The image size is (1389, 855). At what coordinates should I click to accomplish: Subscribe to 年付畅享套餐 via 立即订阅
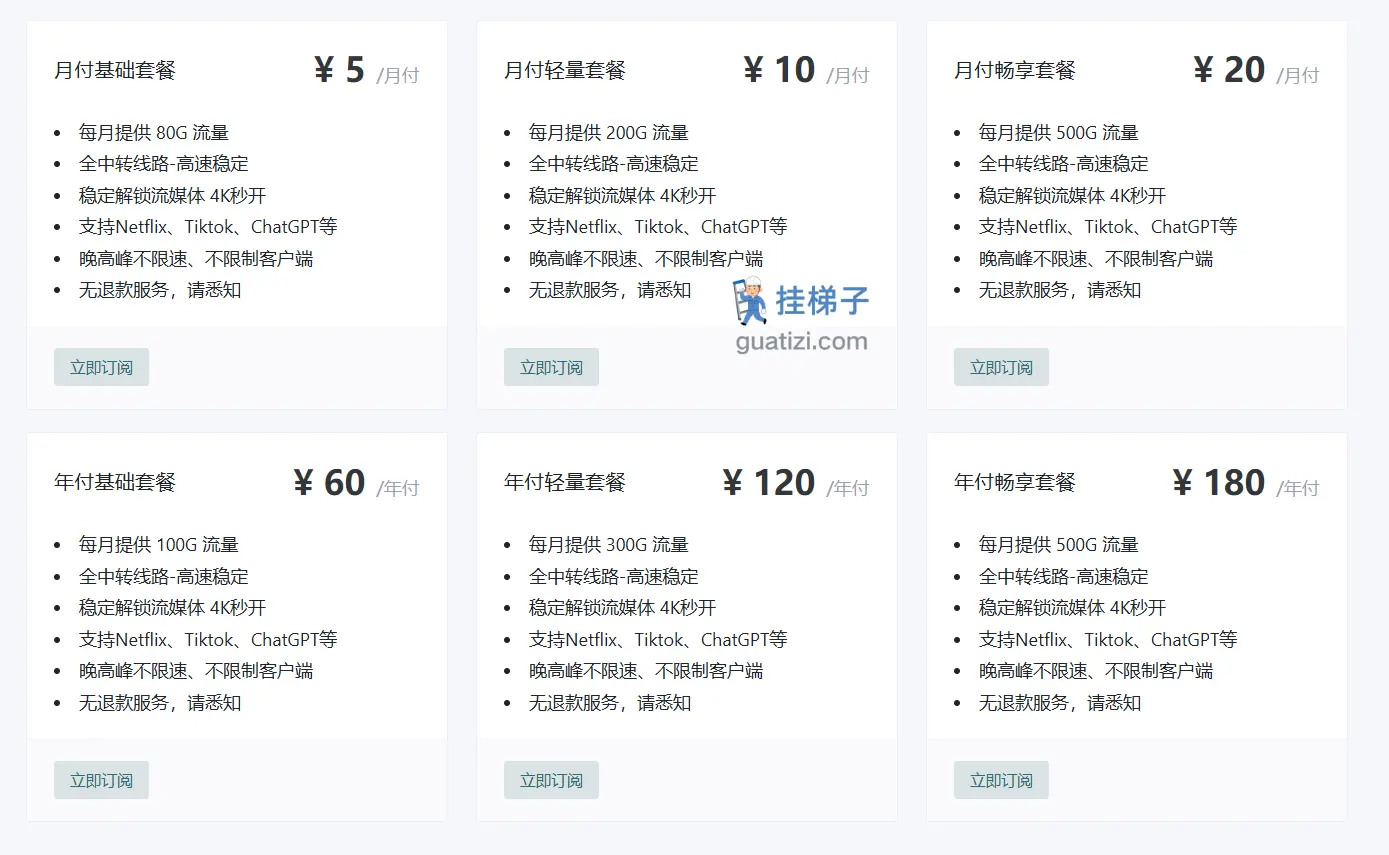click(x=1001, y=780)
